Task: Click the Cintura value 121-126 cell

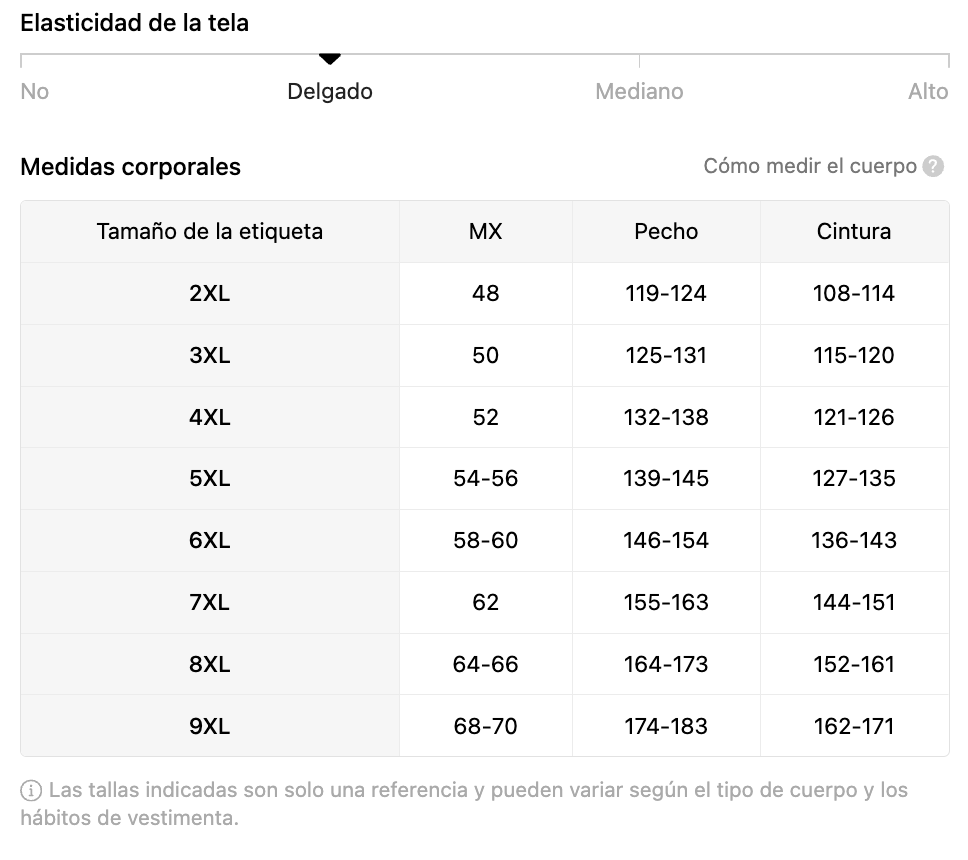Action: pos(854,418)
